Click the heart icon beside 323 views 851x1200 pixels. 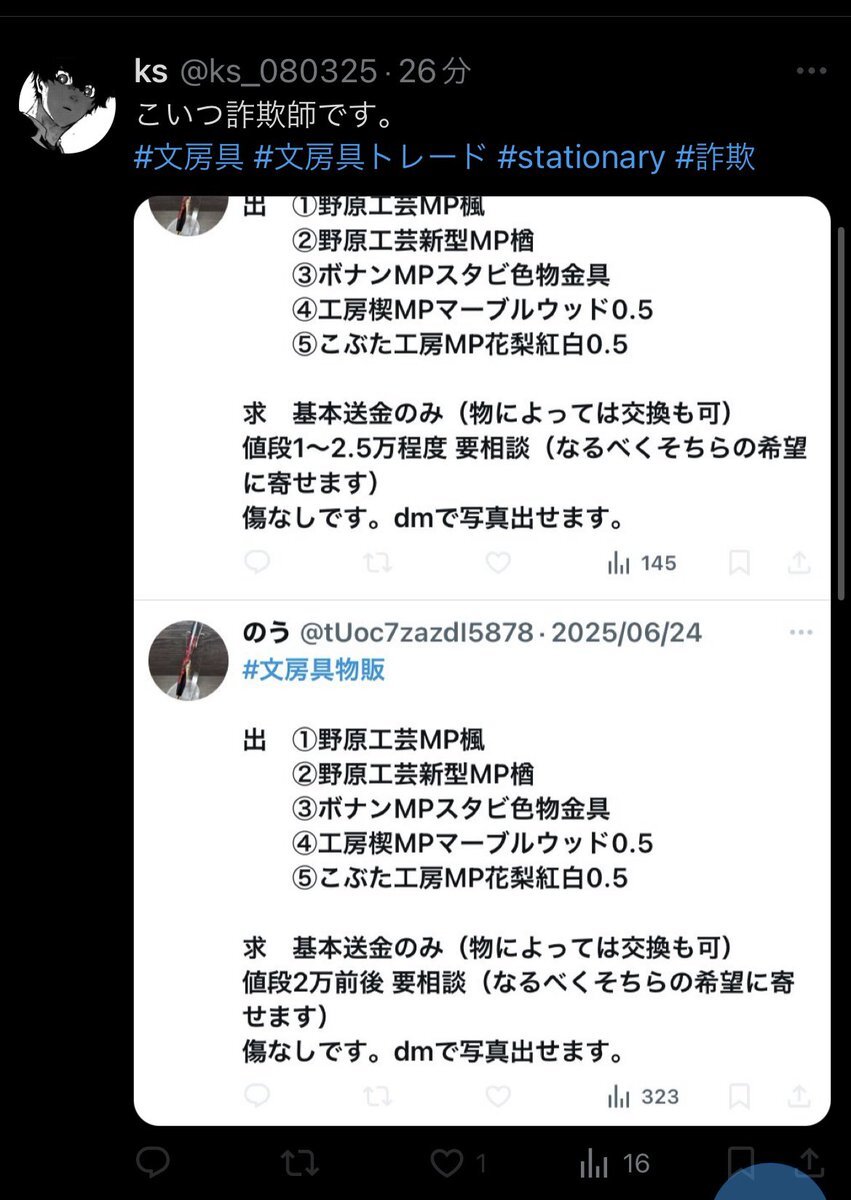point(497,1097)
